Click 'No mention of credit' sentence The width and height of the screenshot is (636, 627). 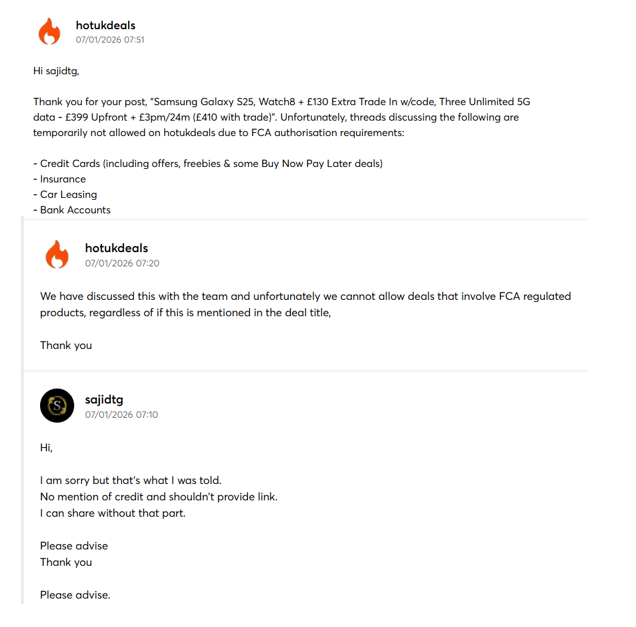pyautogui.click(x=159, y=497)
